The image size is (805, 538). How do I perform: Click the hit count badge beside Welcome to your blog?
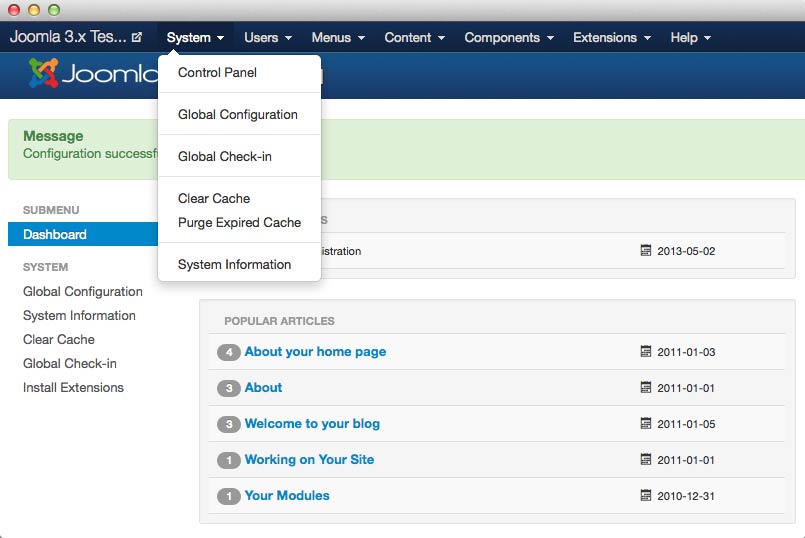(229, 424)
